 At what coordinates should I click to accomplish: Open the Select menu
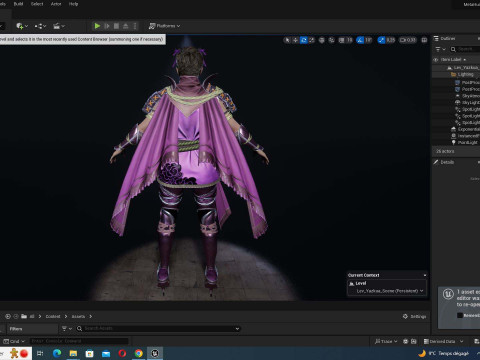point(37,4)
